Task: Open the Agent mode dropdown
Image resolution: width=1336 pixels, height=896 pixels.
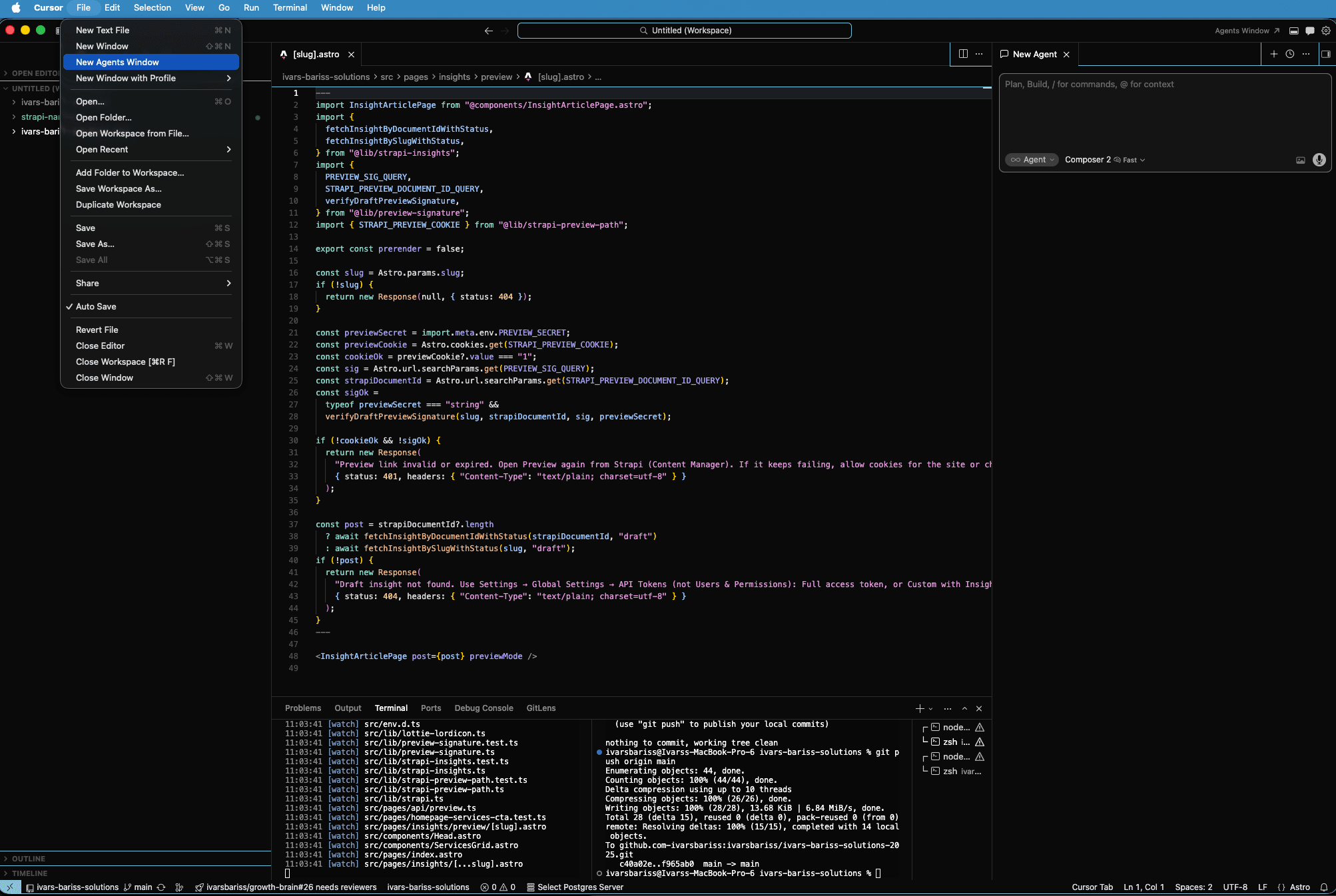Action: (1032, 160)
